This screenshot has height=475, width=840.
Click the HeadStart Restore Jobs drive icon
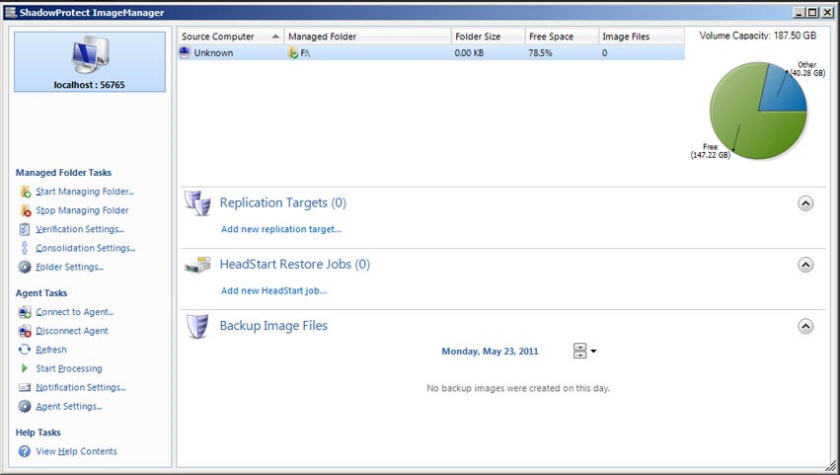[198, 265]
